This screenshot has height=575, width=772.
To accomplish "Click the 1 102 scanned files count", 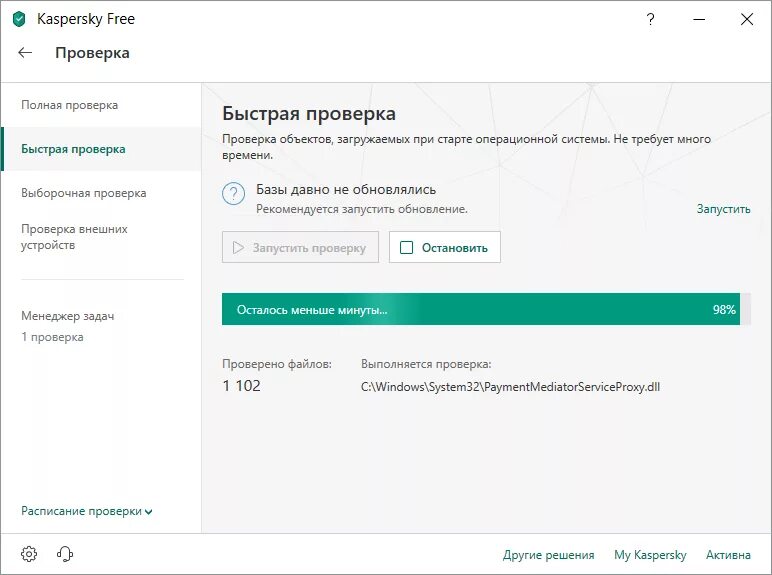I will (241, 385).
